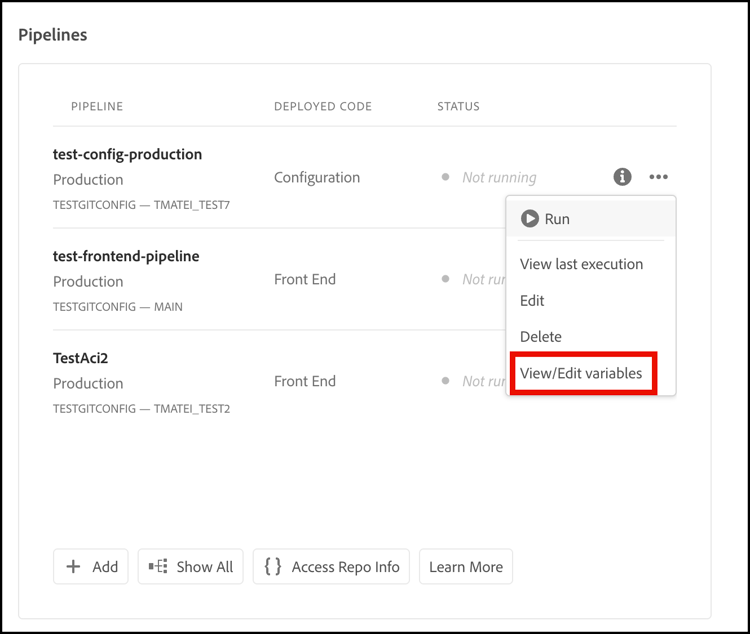Click the status dot on TestAci2 row

coord(446,381)
